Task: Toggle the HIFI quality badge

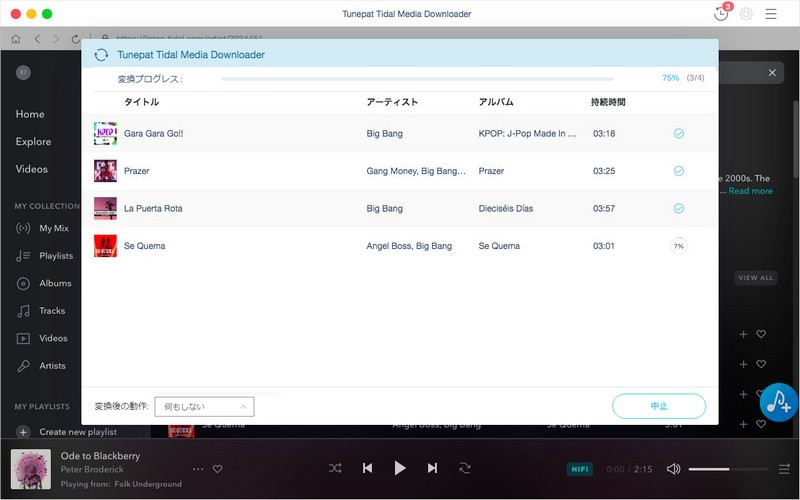Action: [580, 469]
